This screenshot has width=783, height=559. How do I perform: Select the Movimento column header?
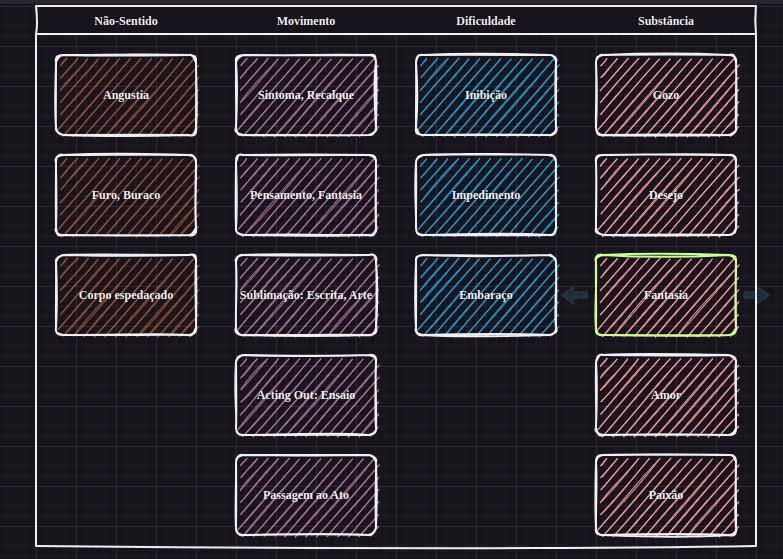point(306,21)
